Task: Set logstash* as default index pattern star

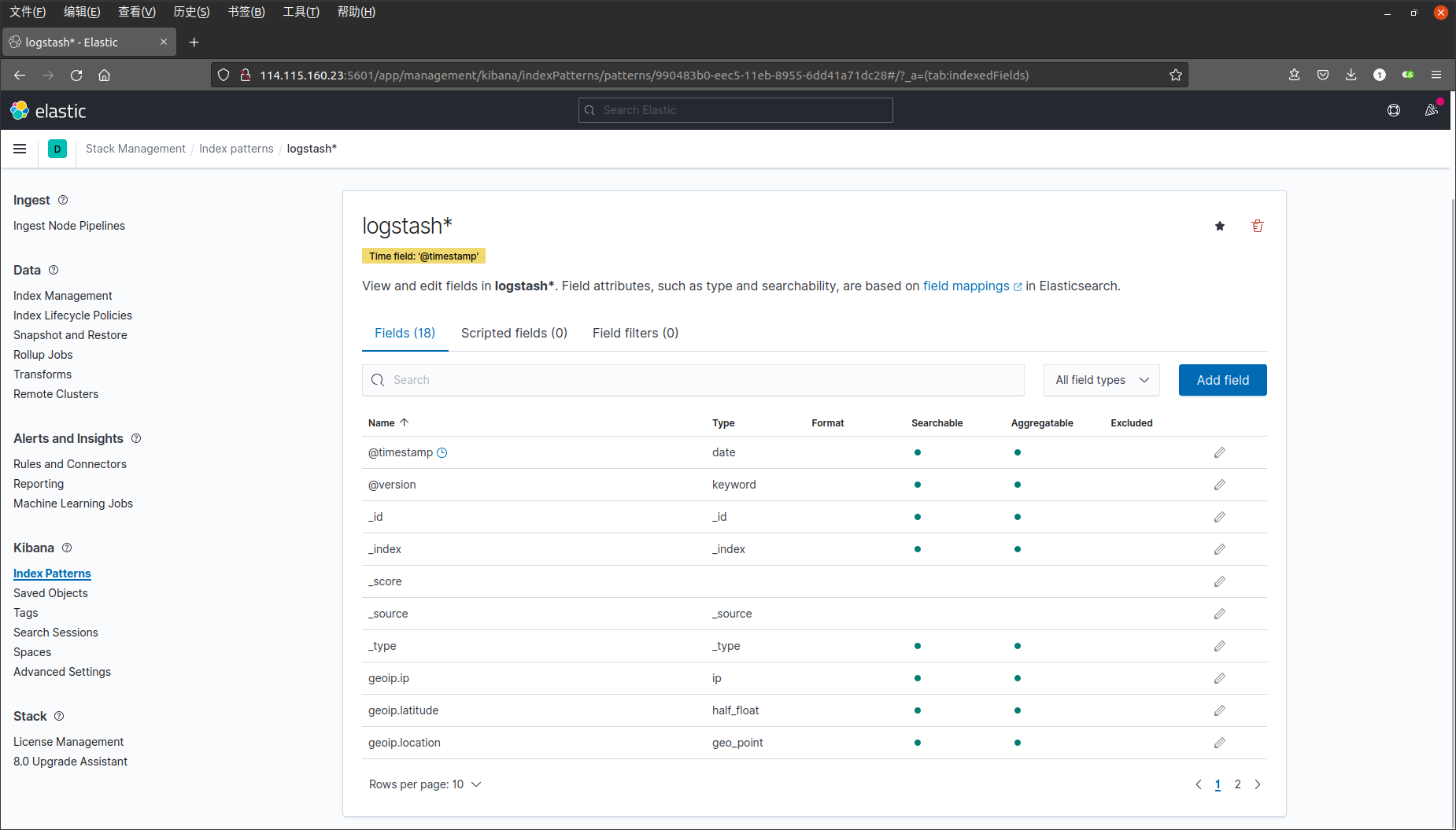Action: click(1220, 226)
